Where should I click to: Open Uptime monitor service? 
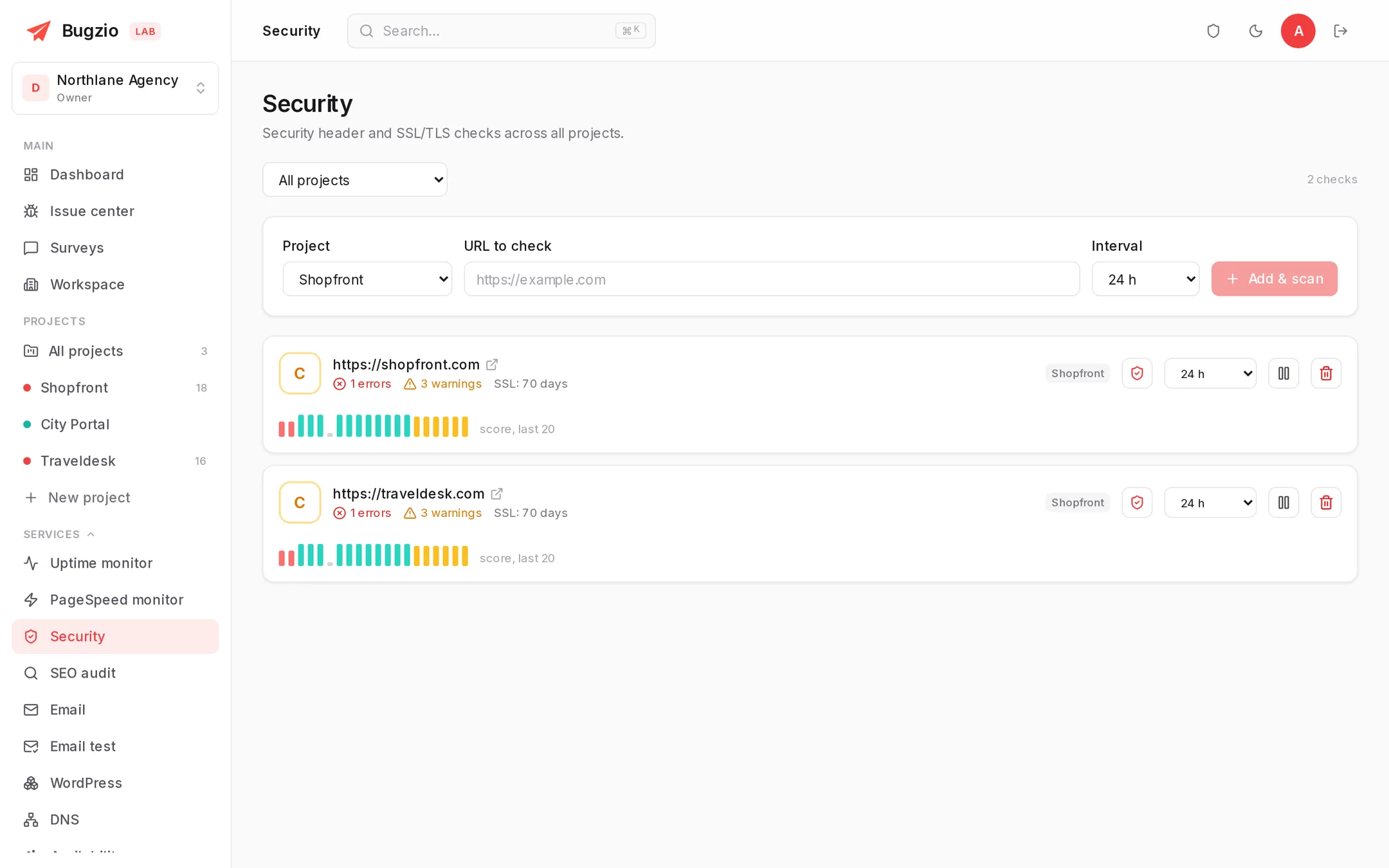pyautogui.click(x=115, y=563)
